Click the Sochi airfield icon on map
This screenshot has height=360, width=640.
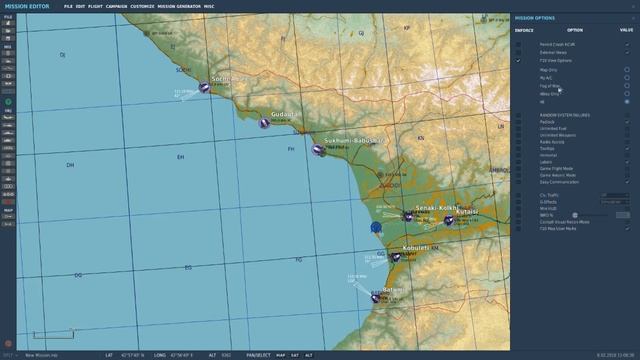(204, 87)
